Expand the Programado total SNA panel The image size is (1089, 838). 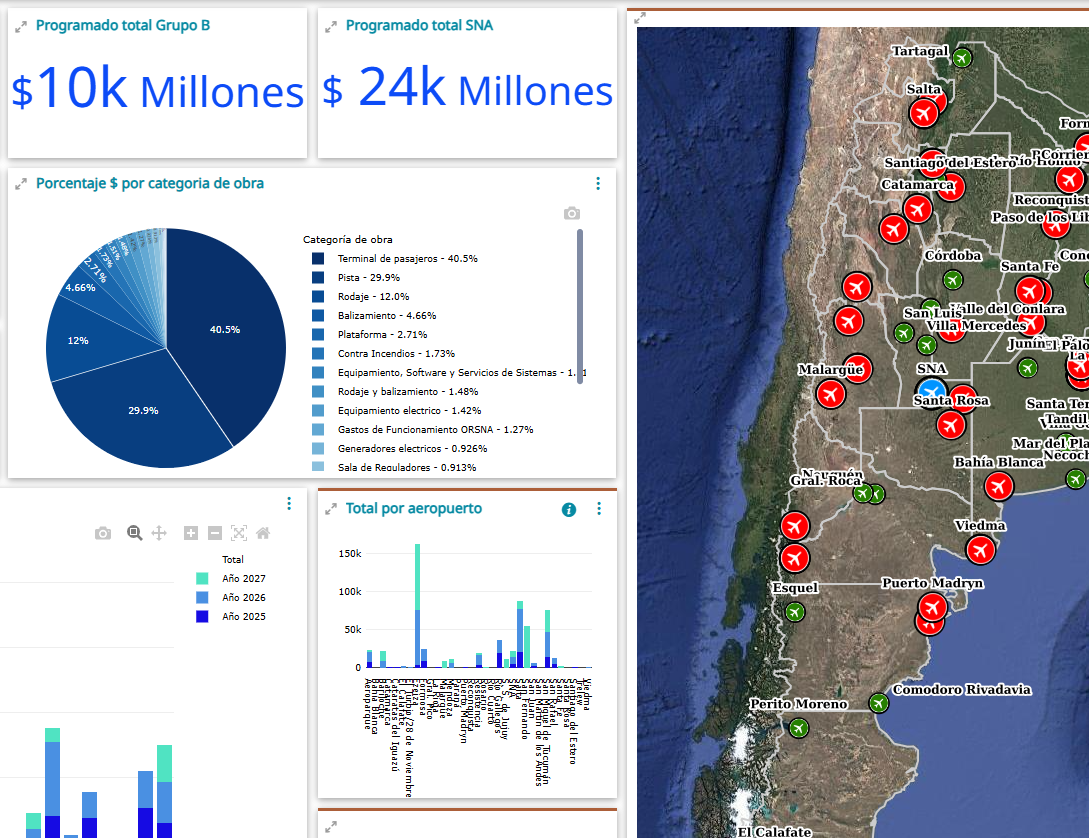[x=331, y=27]
